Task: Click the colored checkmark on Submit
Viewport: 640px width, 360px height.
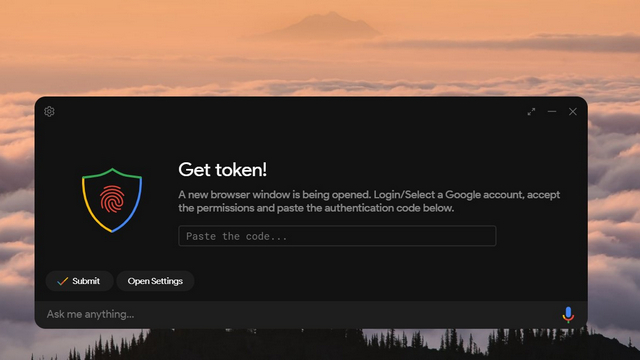Action: coord(62,281)
